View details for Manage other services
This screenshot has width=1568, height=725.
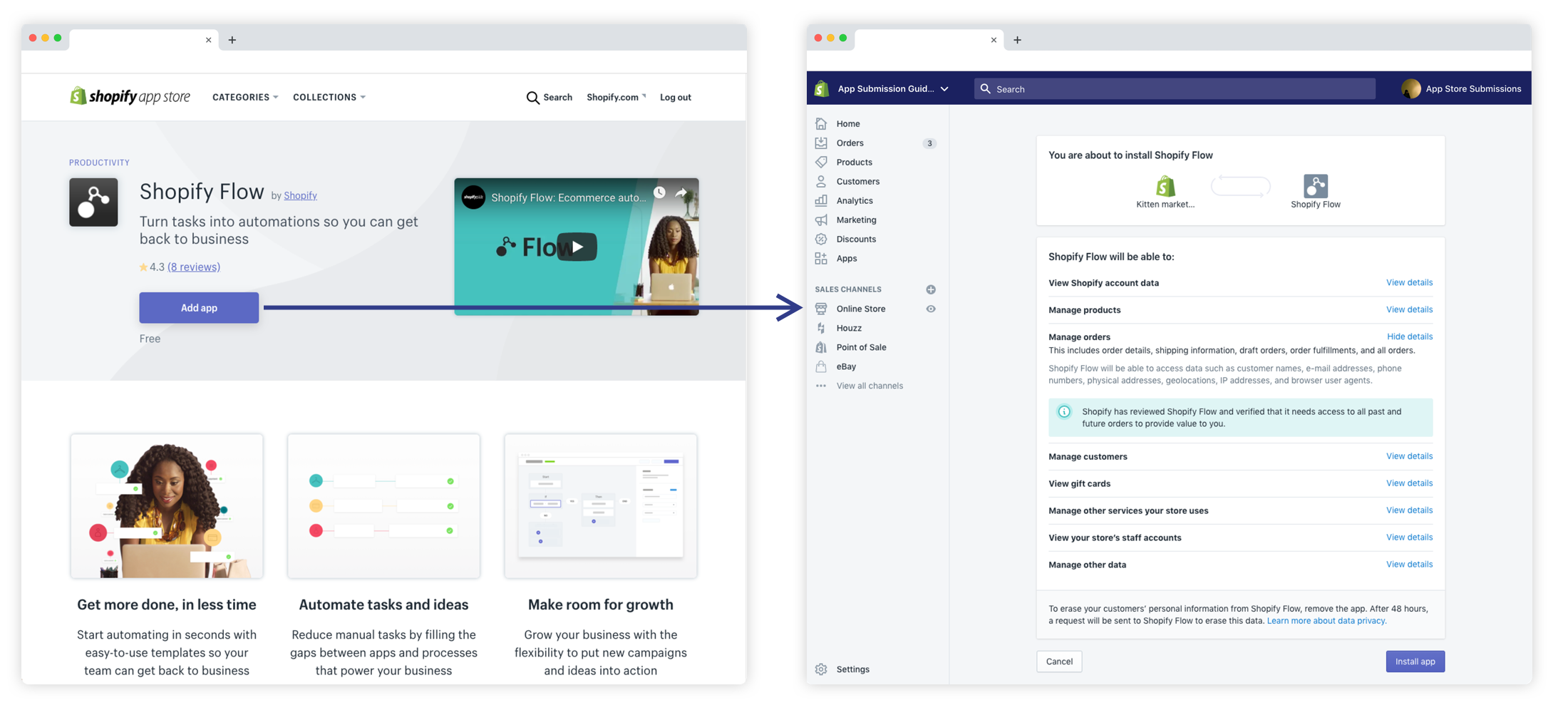coord(1409,510)
